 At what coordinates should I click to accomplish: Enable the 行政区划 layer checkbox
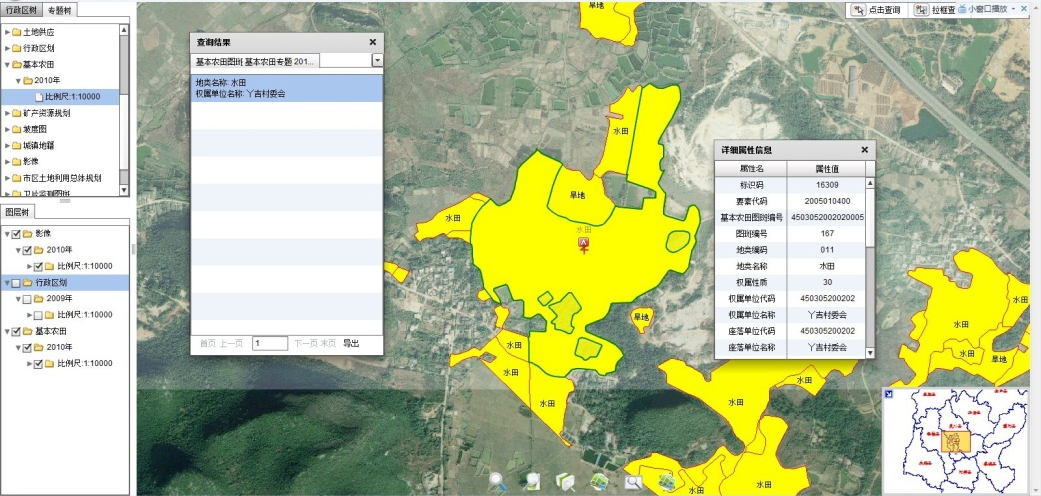17,283
